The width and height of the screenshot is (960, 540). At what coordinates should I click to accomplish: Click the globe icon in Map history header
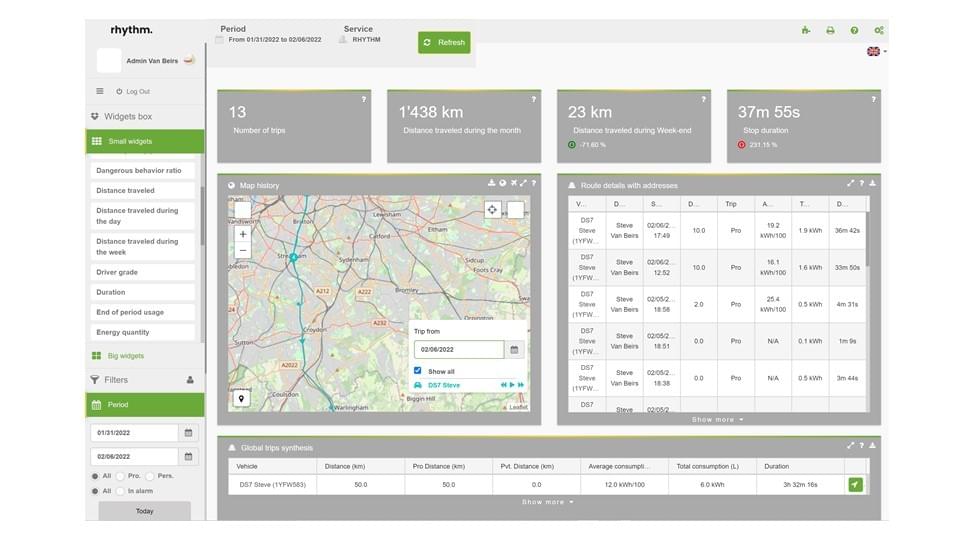coord(503,183)
